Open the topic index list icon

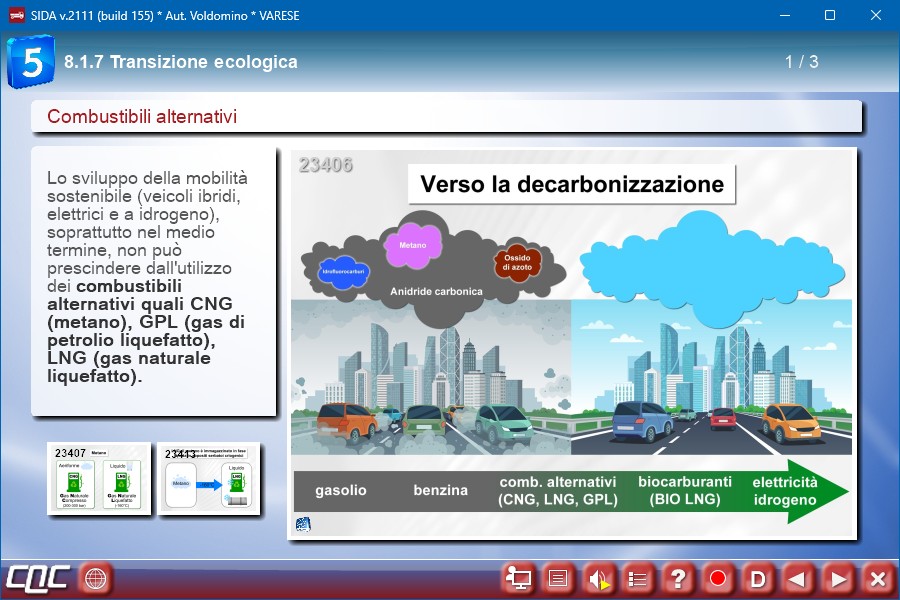point(638,578)
